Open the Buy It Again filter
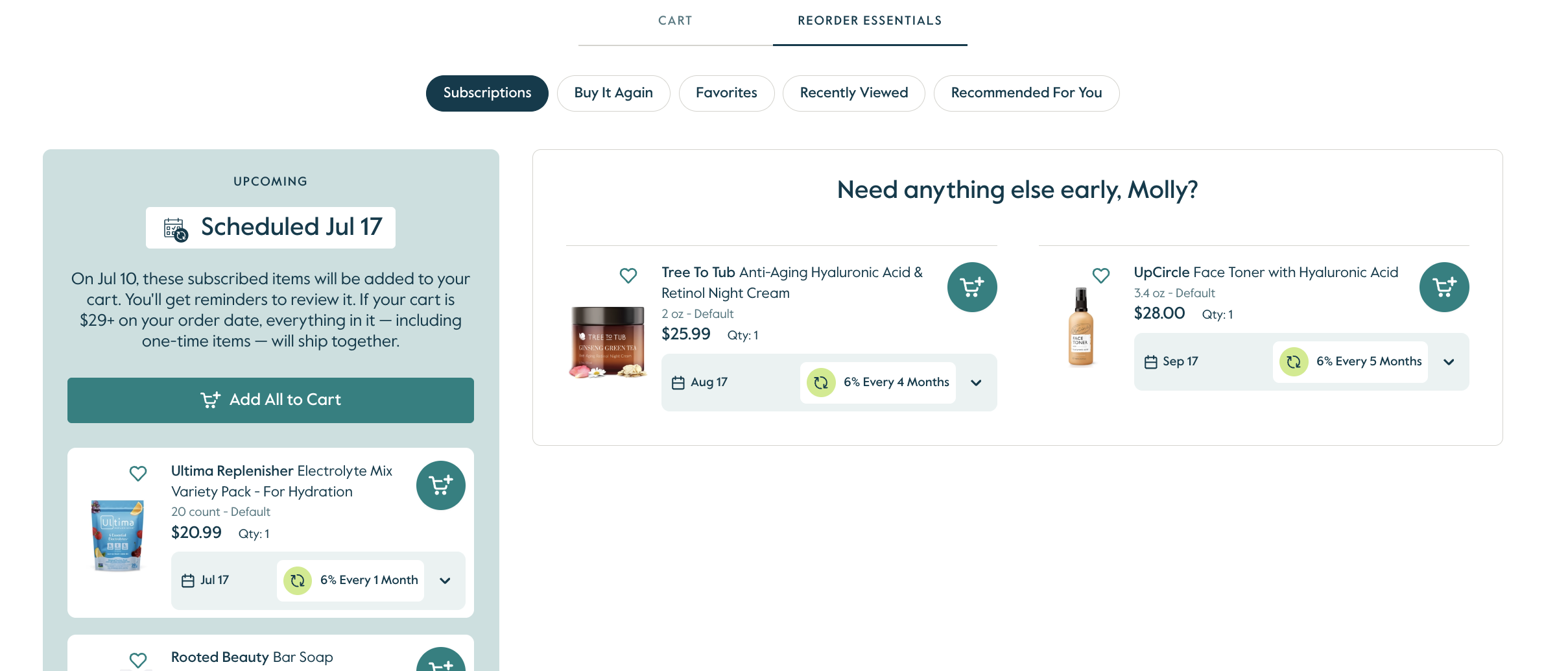The height and width of the screenshot is (671, 1568). click(x=613, y=93)
